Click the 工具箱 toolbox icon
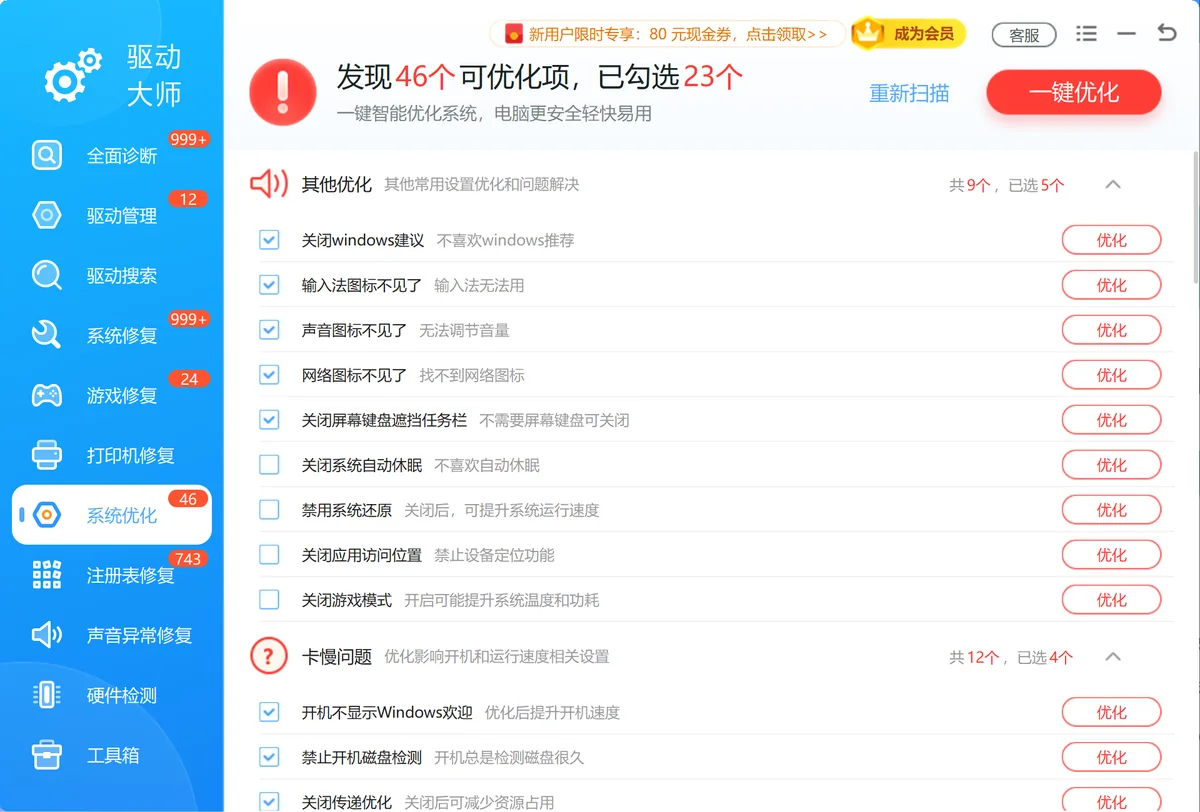 [47, 755]
